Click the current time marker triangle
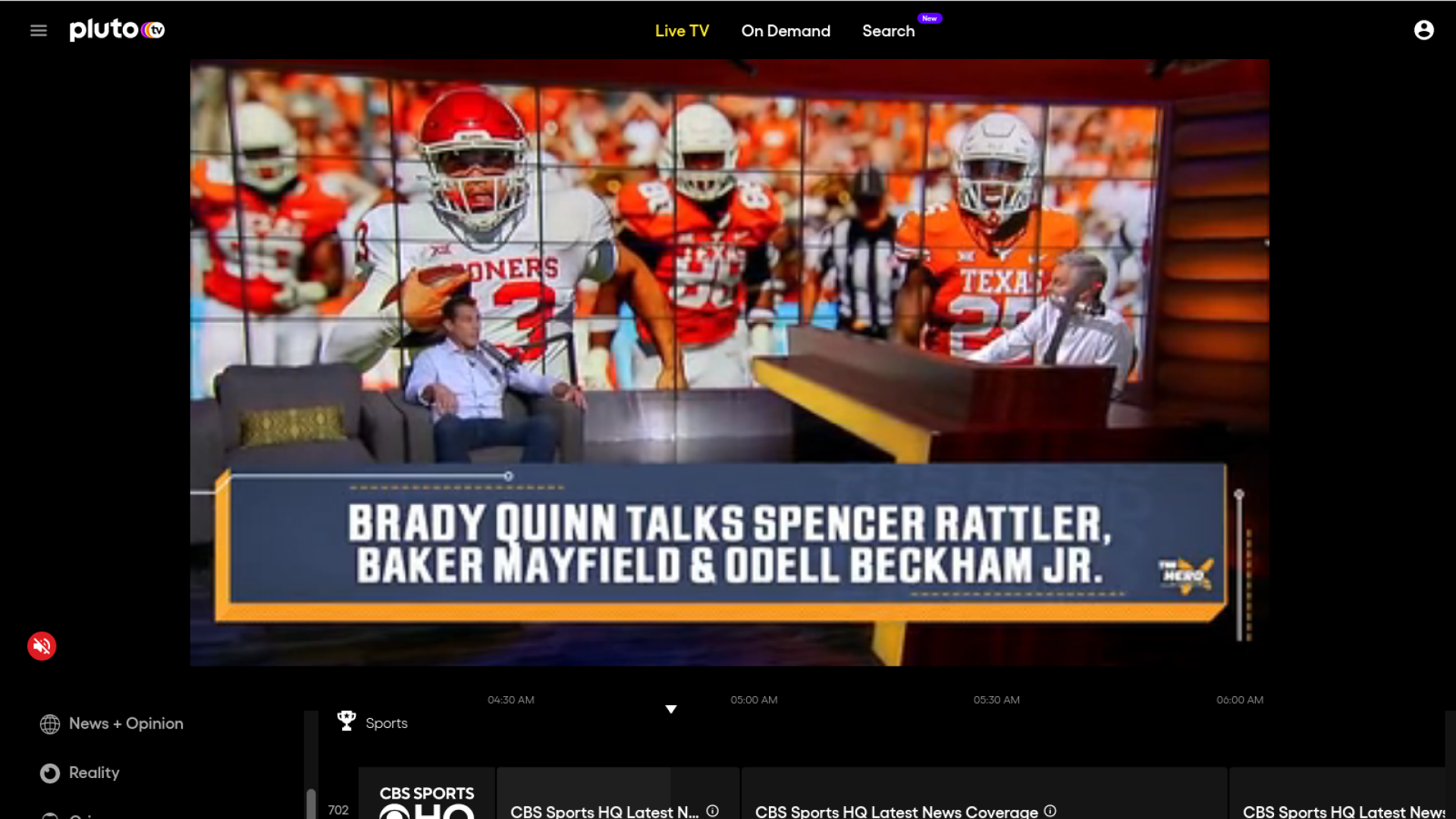The image size is (1456, 819). [x=670, y=709]
